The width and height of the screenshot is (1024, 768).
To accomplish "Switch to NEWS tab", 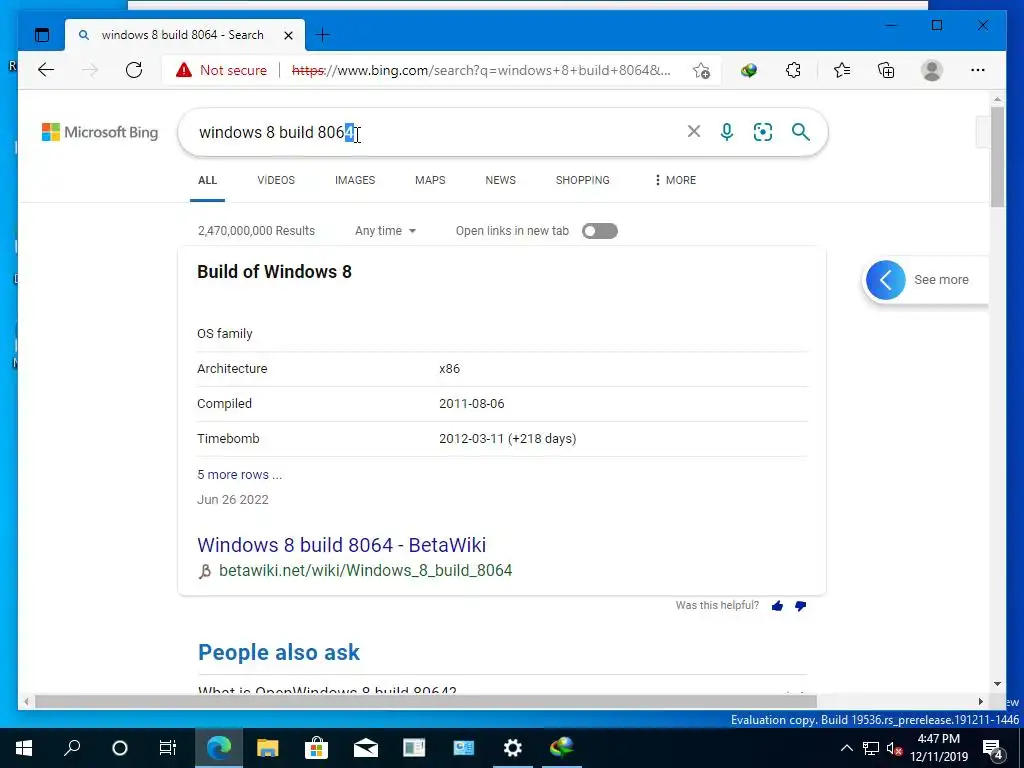I will click(x=501, y=180).
